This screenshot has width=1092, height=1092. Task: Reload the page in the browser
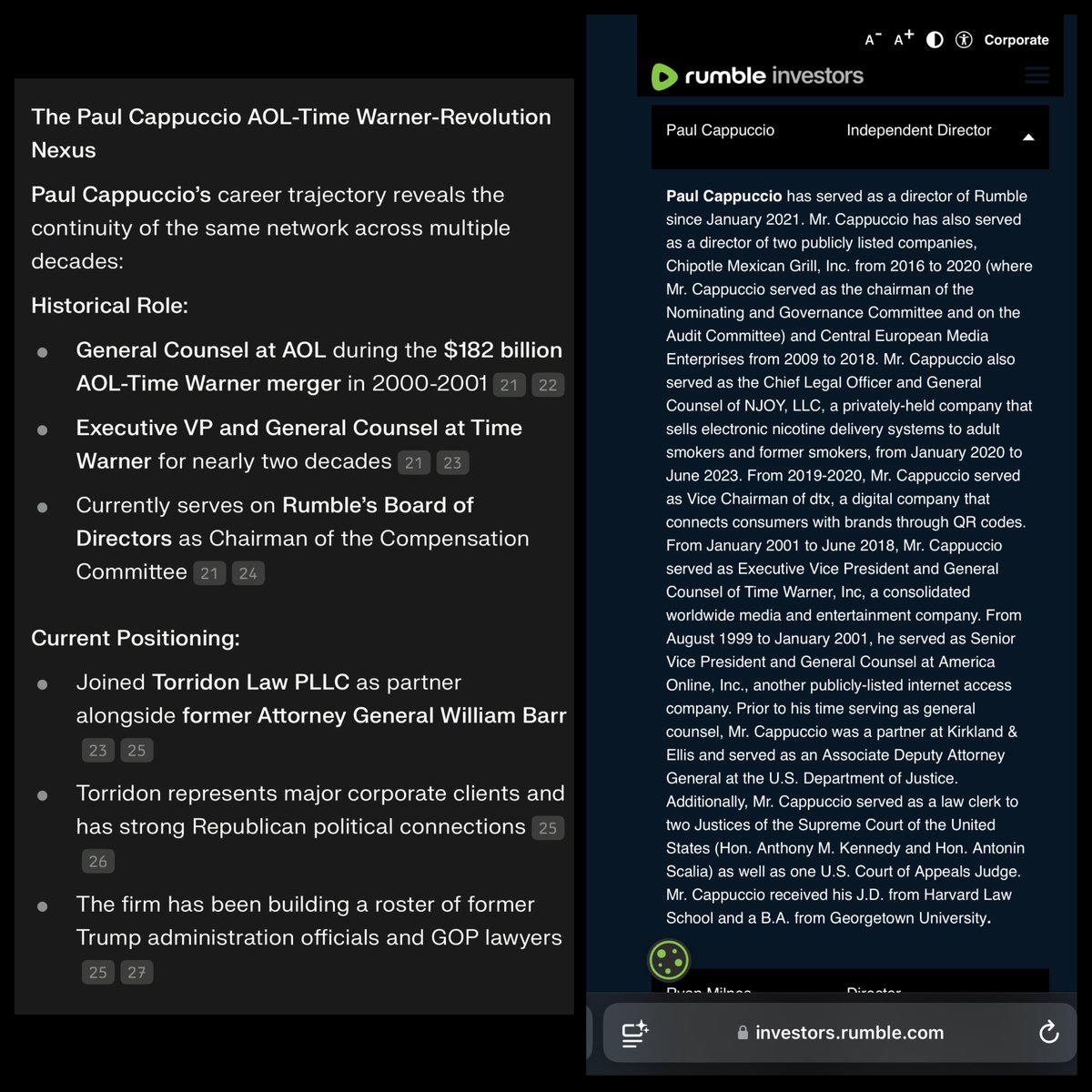pyautogui.click(x=1048, y=1032)
